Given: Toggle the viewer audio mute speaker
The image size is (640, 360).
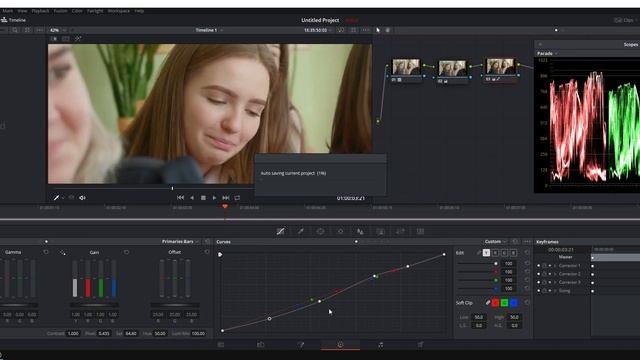Looking at the screenshot, I should [x=82, y=198].
